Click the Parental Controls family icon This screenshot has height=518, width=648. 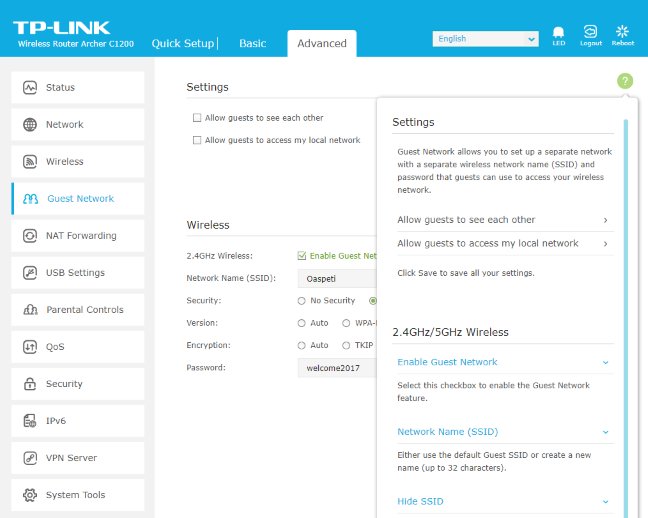point(31,310)
